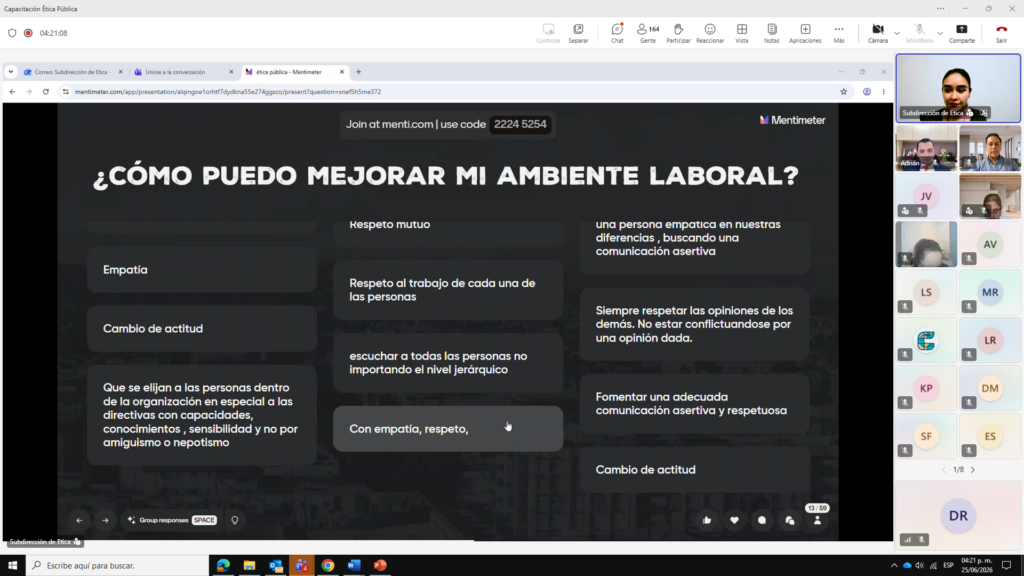Click the Mentimeter logo link
The width and height of the screenshot is (1024, 576).
(792, 120)
